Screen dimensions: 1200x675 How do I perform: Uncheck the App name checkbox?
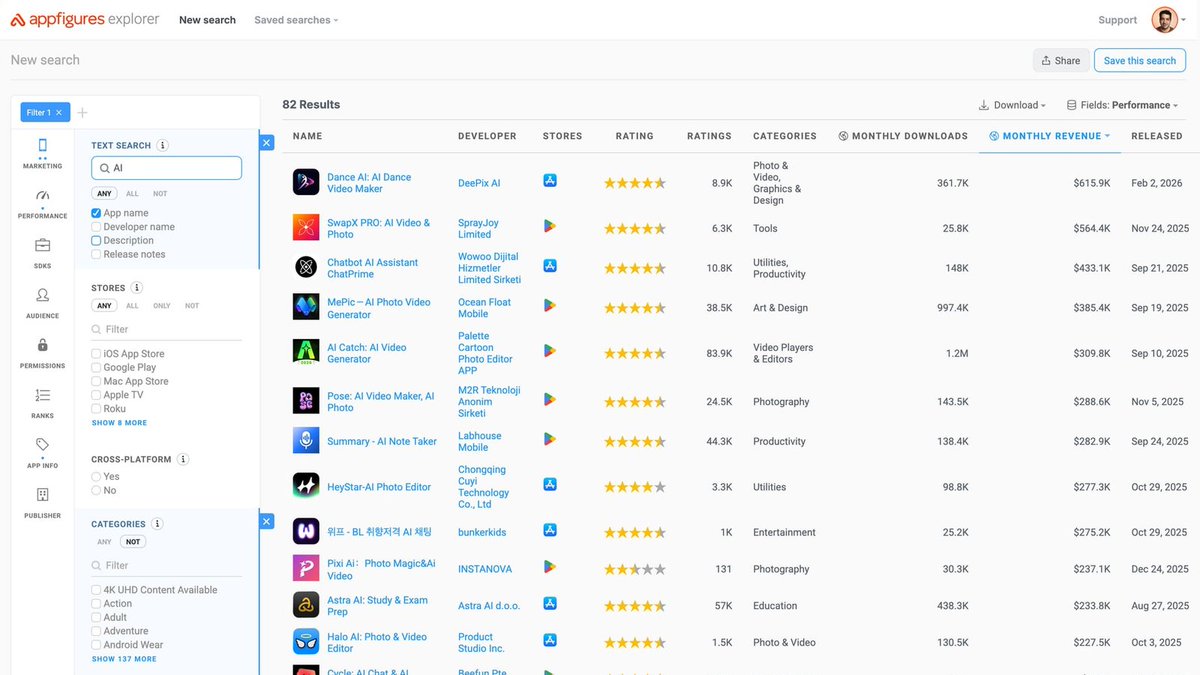(x=96, y=213)
